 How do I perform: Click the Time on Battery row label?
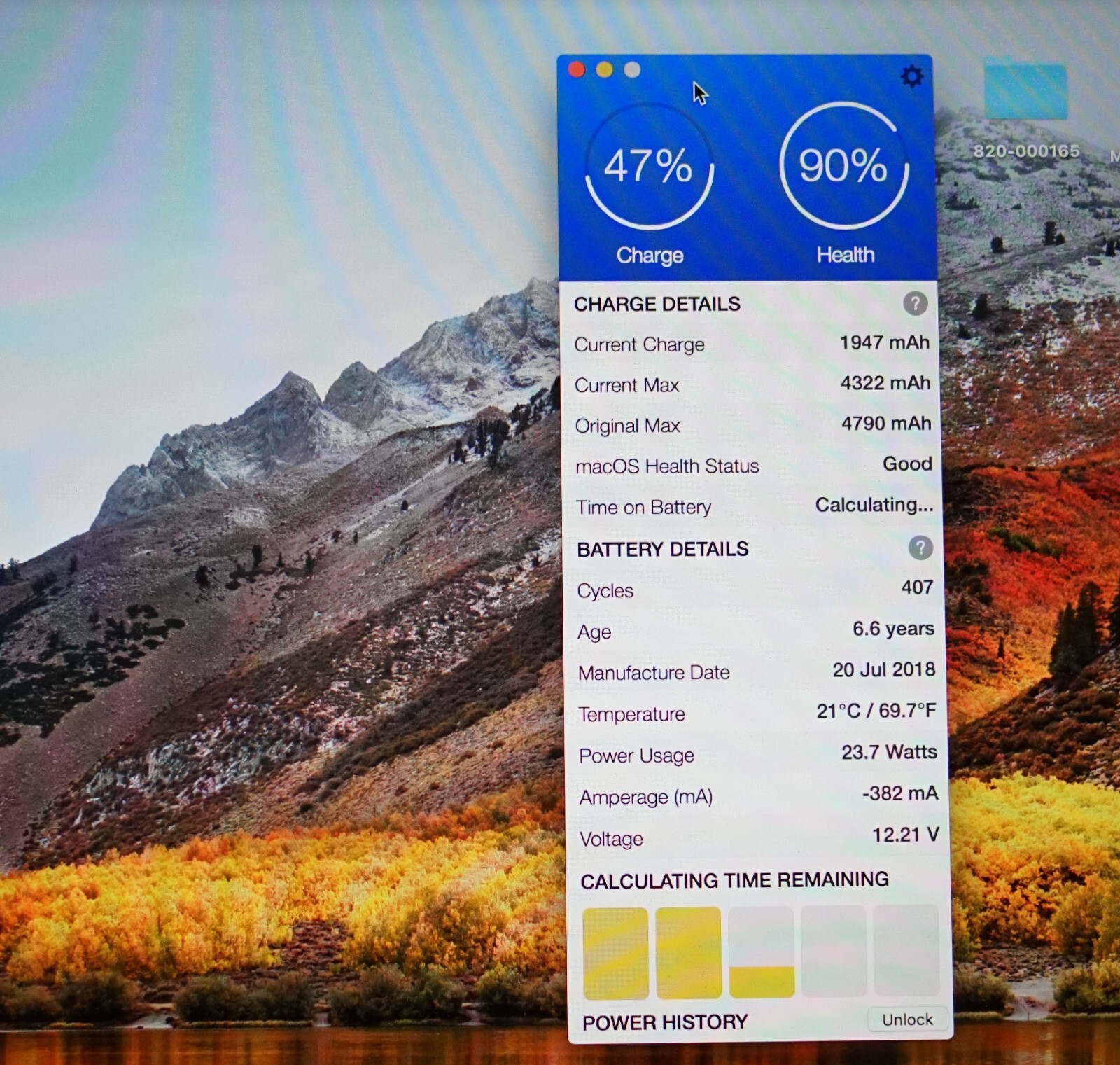[x=643, y=508]
